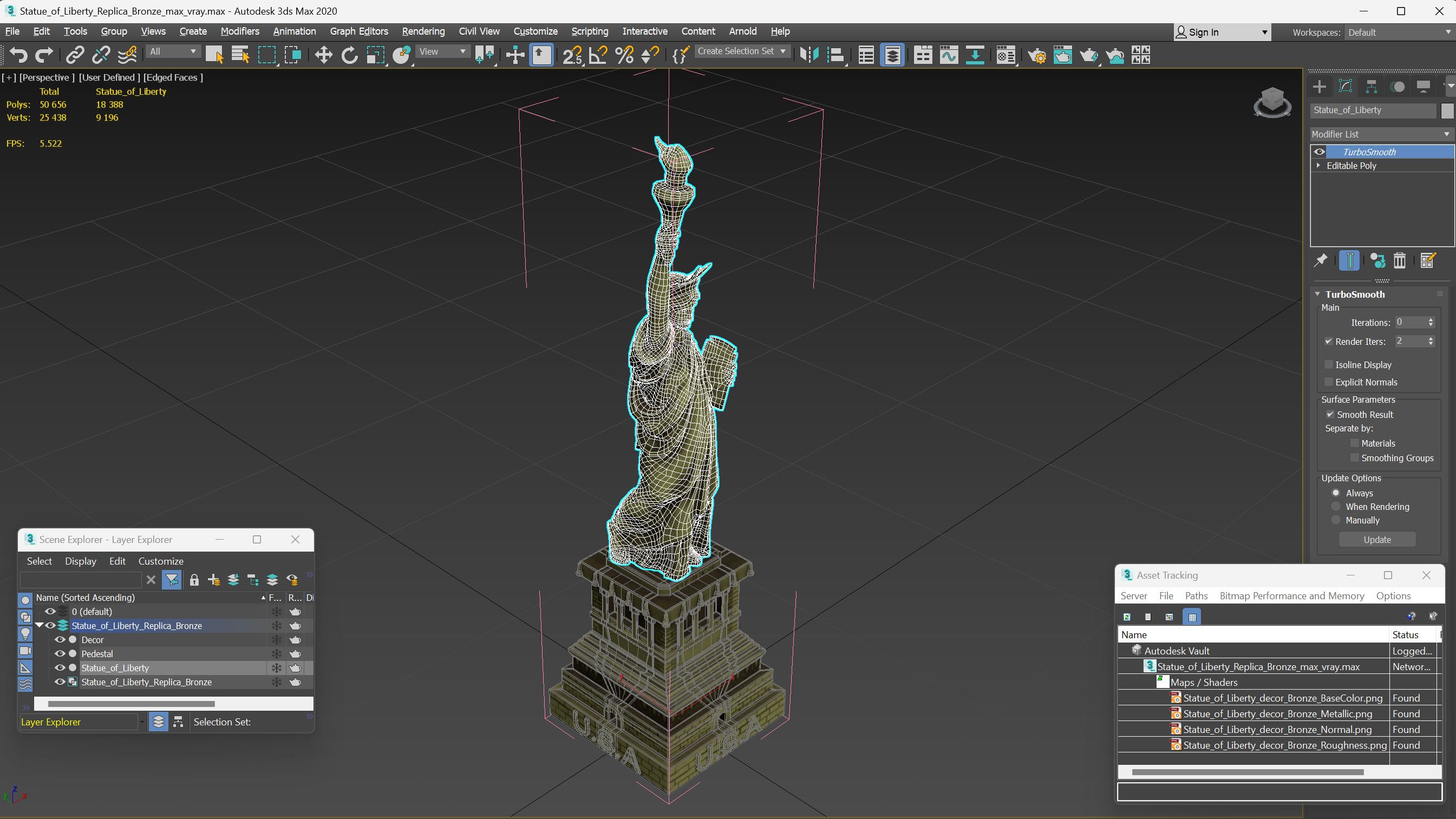
Task: Open the Motion command panel tab
Action: pyautogui.click(x=1397, y=87)
